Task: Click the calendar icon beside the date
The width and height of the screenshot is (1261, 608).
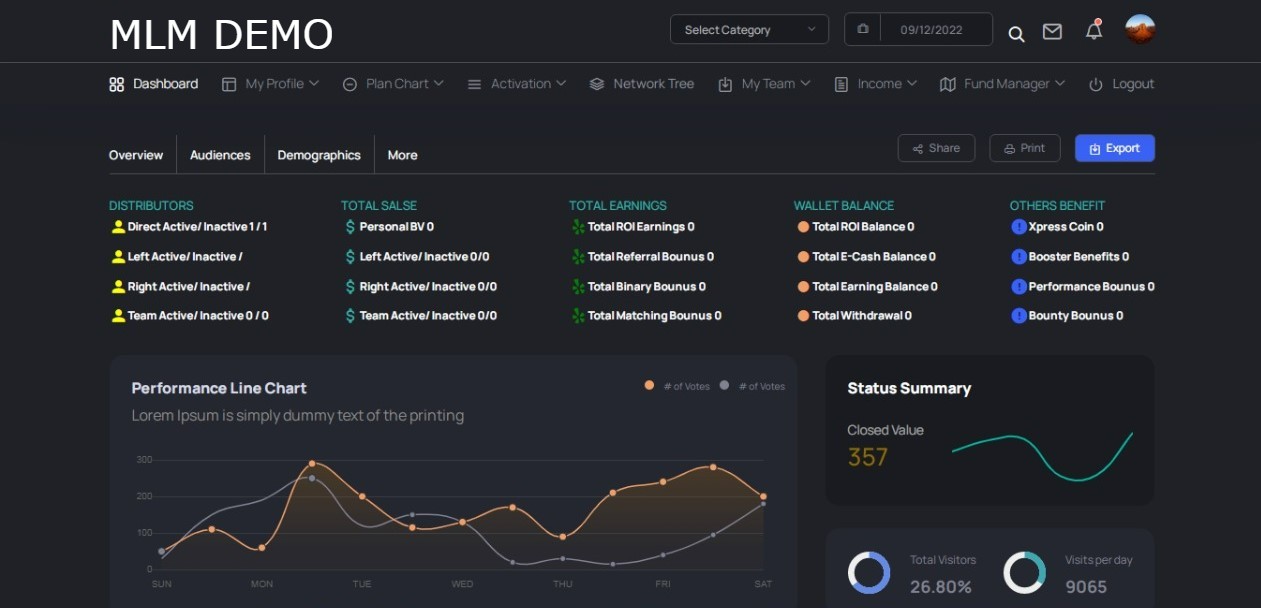Action: [863, 29]
